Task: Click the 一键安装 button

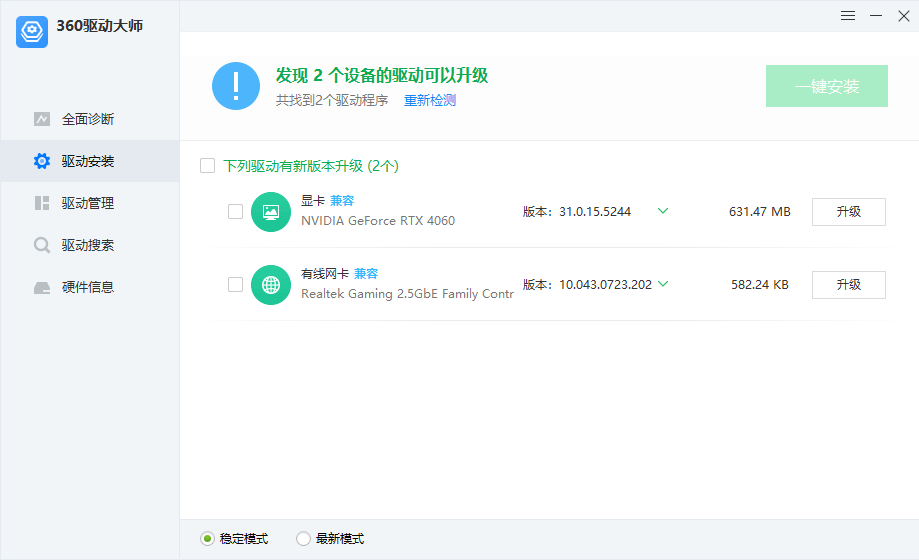Action: point(826,86)
